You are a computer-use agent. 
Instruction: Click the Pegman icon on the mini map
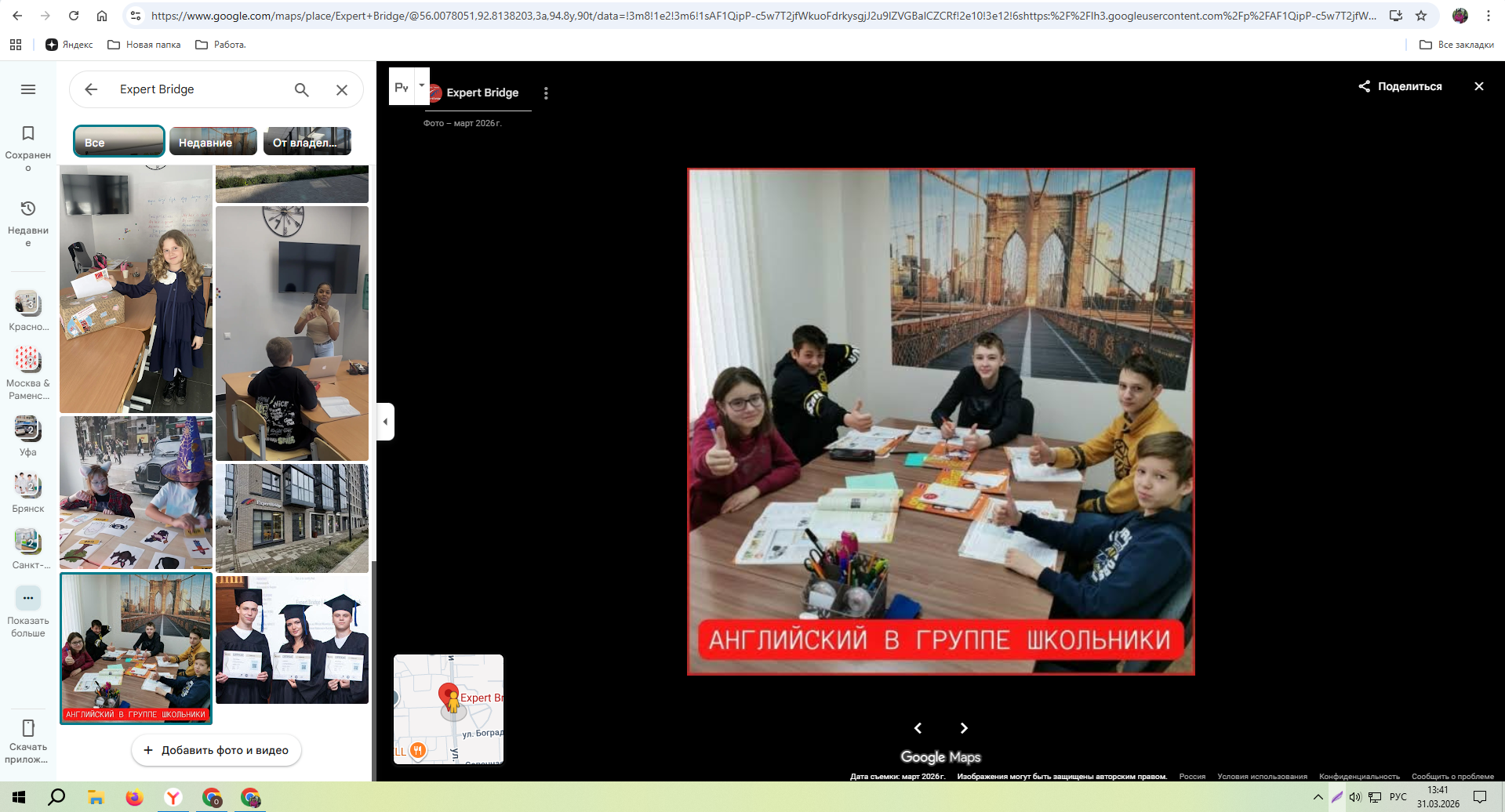pyautogui.click(x=453, y=702)
